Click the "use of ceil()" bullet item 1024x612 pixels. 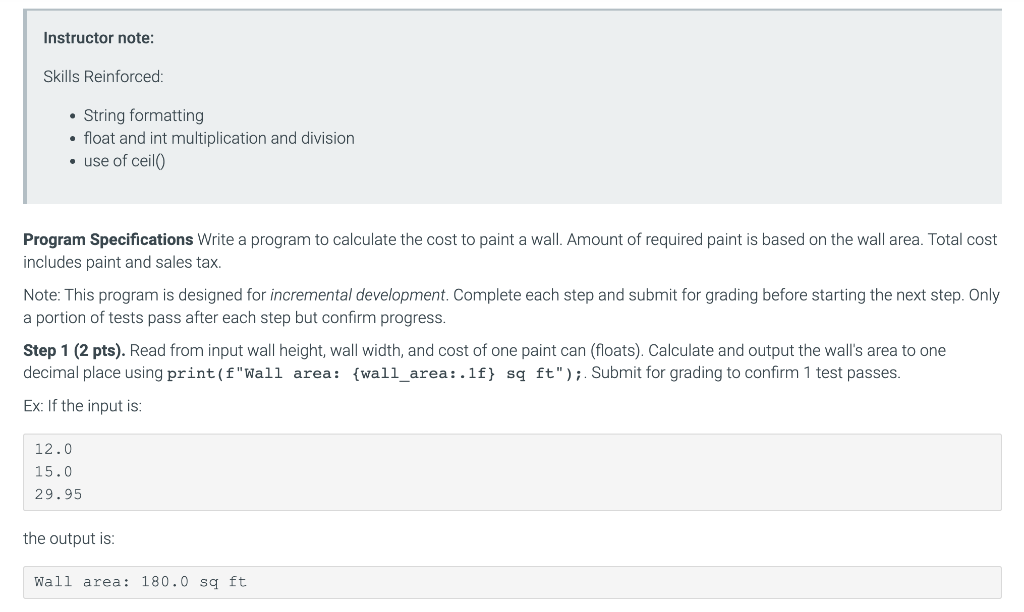click(x=124, y=160)
